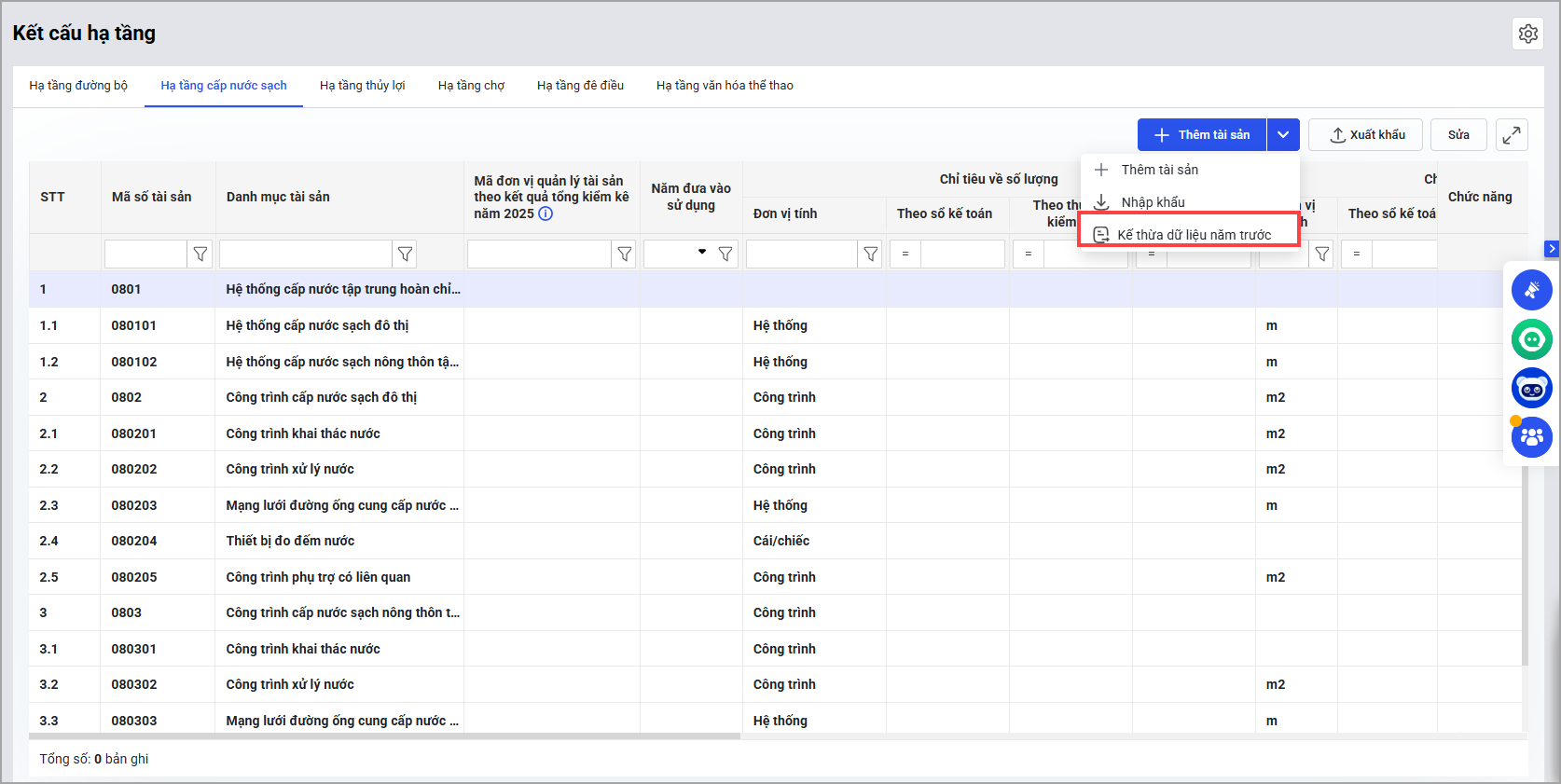Open the green chatbot floating icon
This screenshot has height=784, width=1561.
pyautogui.click(x=1531, y=339)
